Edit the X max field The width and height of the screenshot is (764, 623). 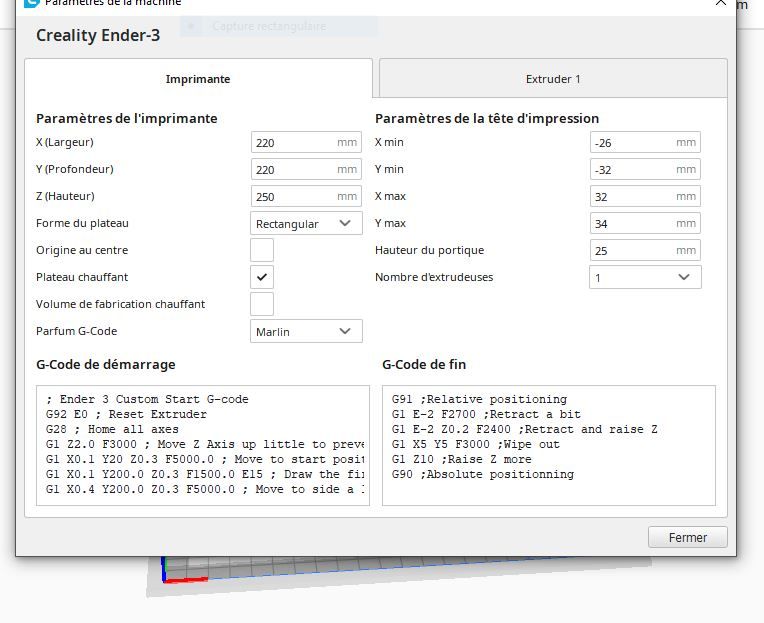[645, 196]
